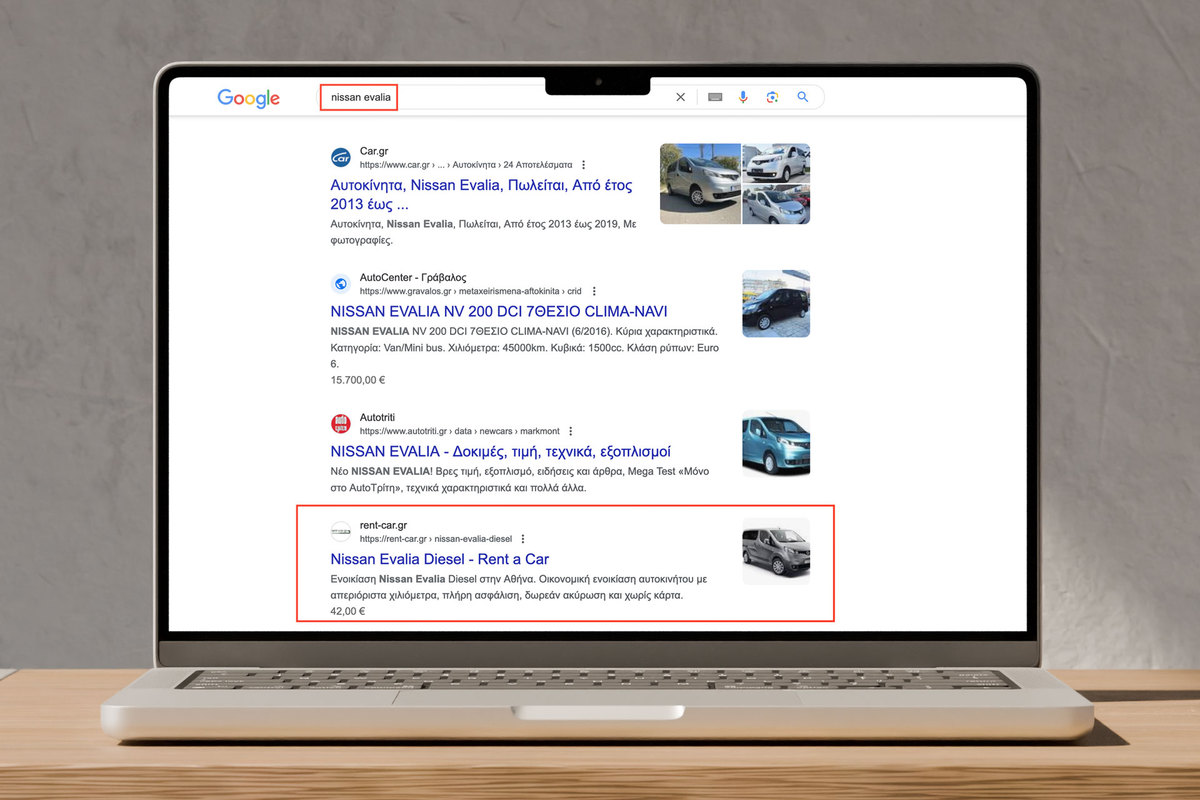This screenshot has height=800, width=1200.
Task: Click the bottom-right small Car.gr van thumbnail
Action: point(777,205)
